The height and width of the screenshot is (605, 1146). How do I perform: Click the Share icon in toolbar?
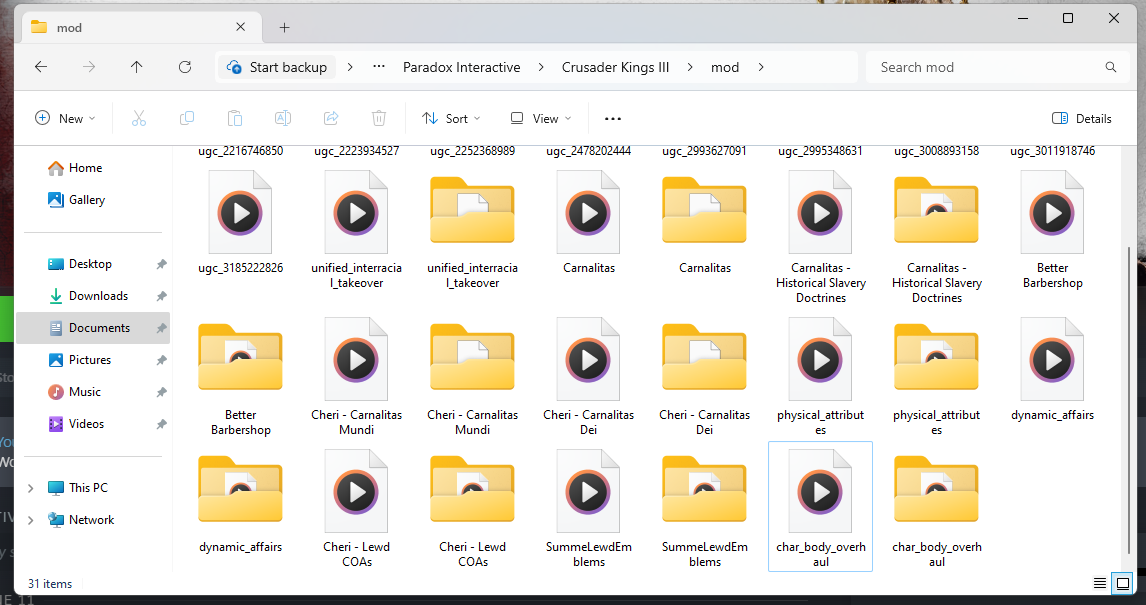tap(331, 118)
